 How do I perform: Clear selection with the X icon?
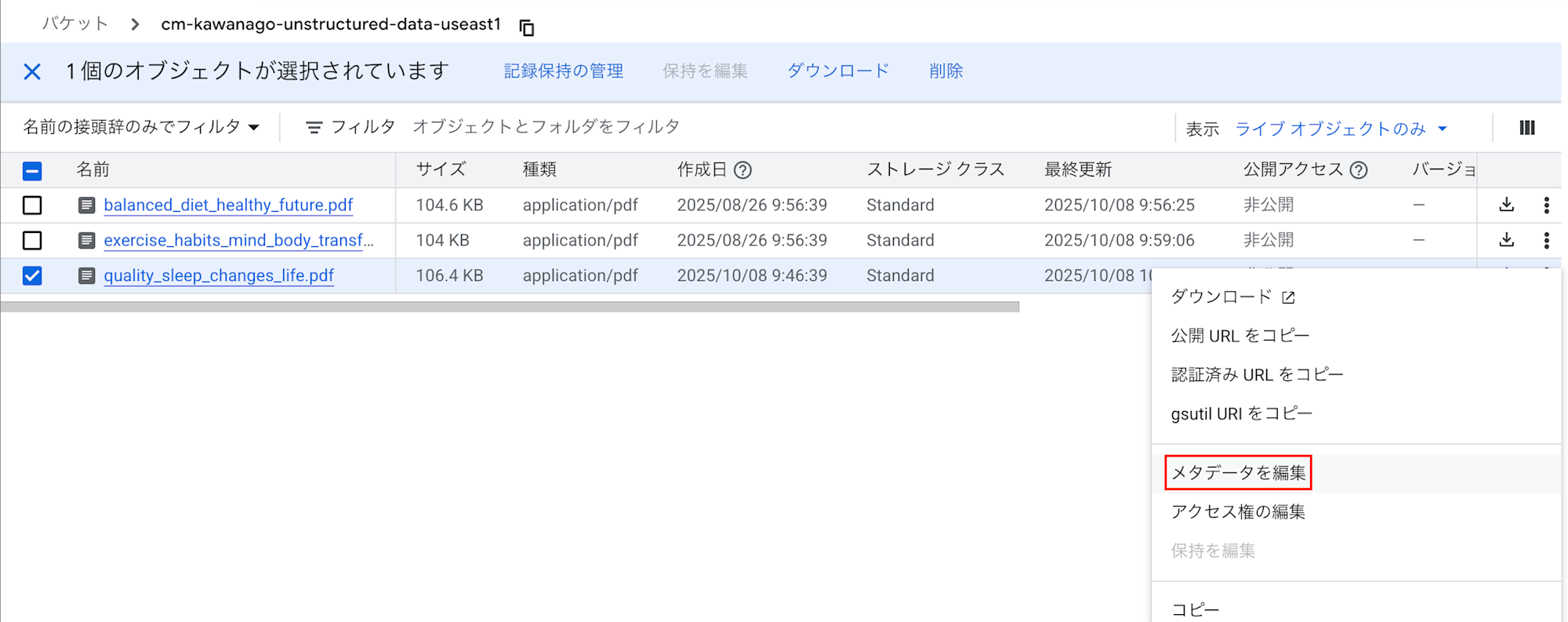tap(32, 72)
